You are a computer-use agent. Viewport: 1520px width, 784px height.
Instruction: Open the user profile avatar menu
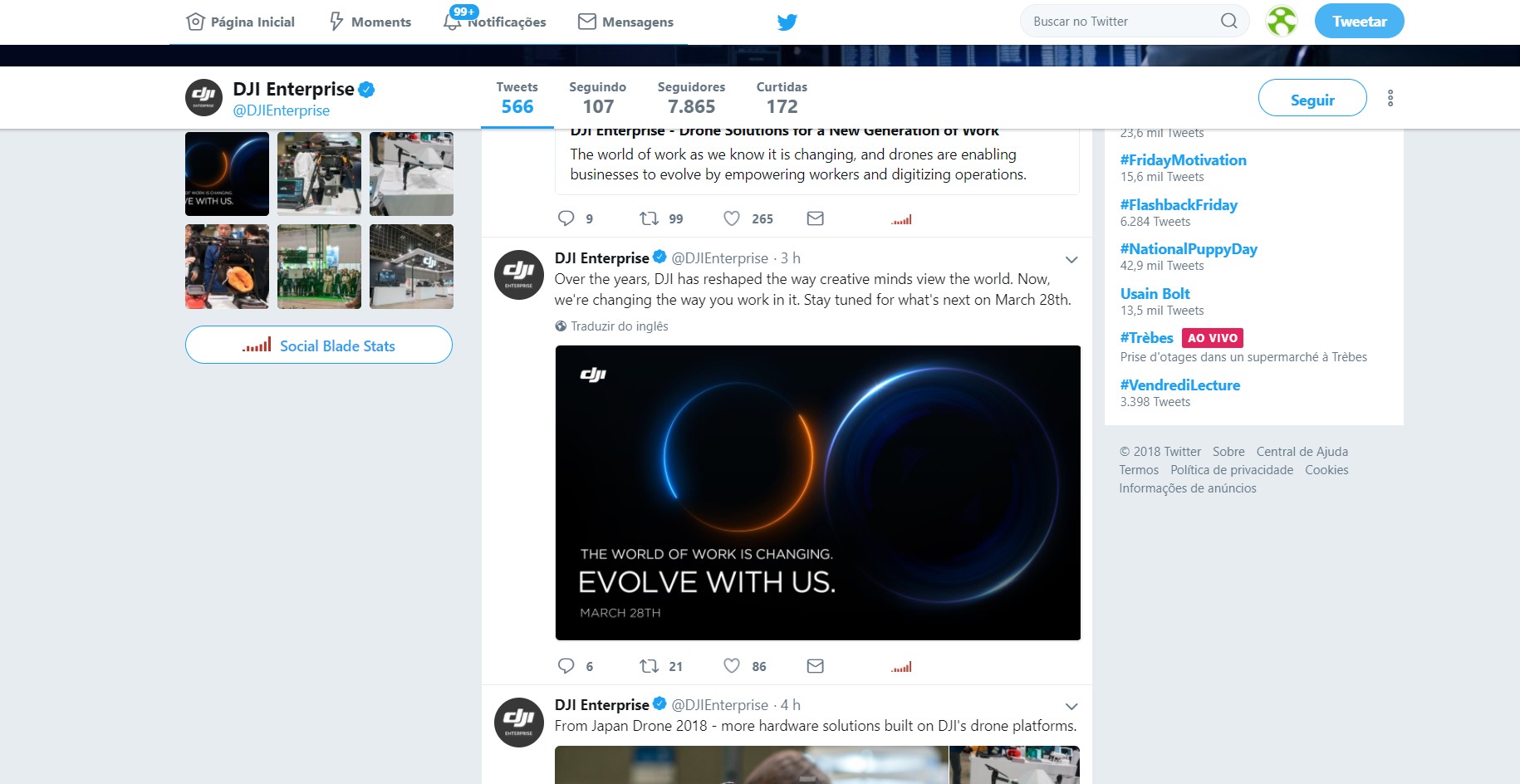1282,22
